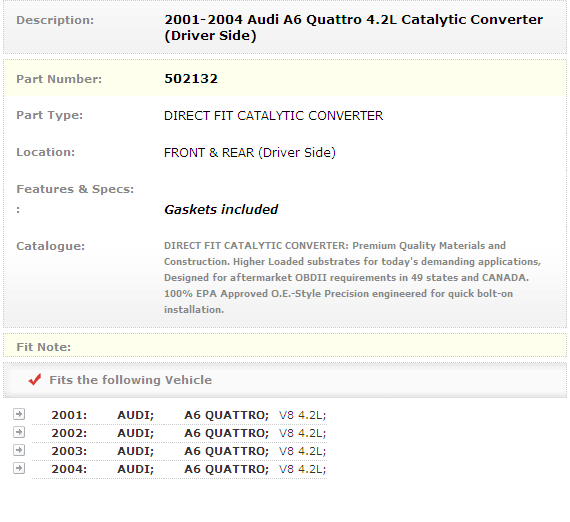The width and height of the screenshot is (570, 522).
Task: Click Gaskets included feature text
Action: point(221,210)
